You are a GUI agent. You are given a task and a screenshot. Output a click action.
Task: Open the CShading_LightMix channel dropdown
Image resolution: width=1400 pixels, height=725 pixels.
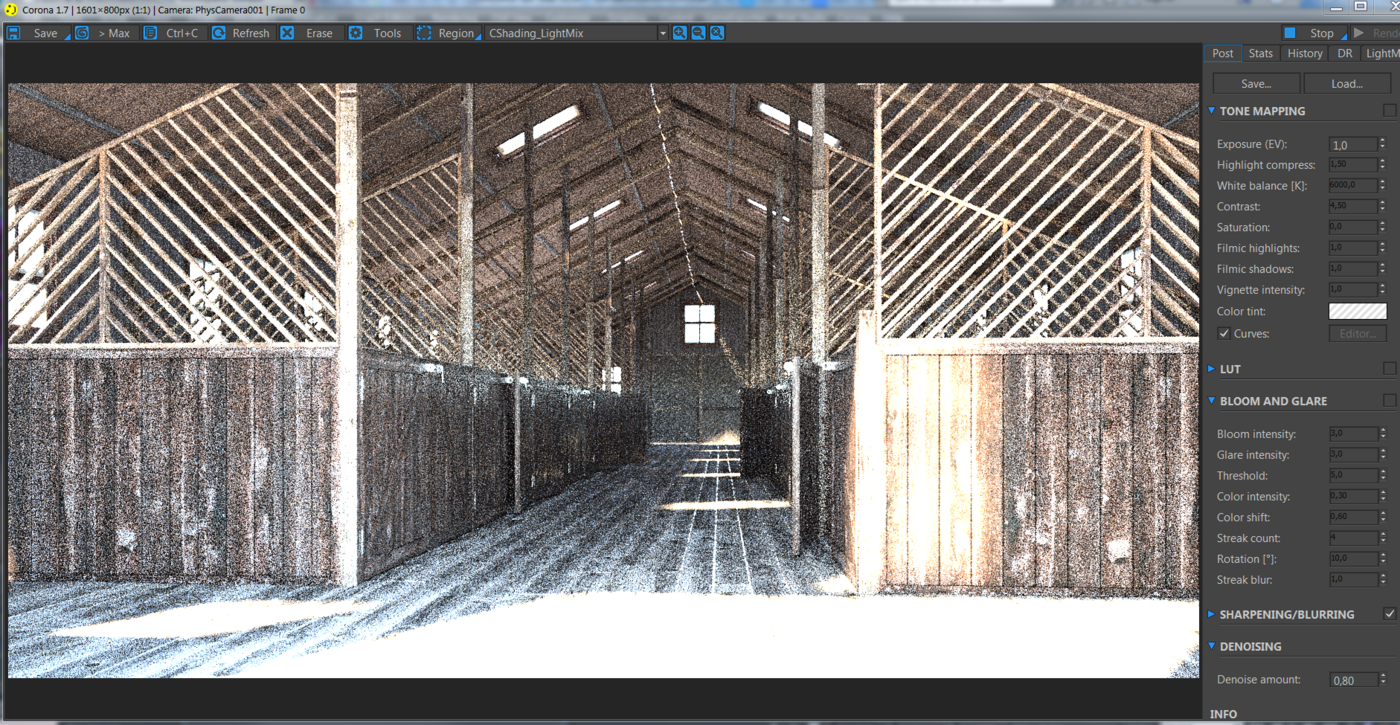click(576, 33)
